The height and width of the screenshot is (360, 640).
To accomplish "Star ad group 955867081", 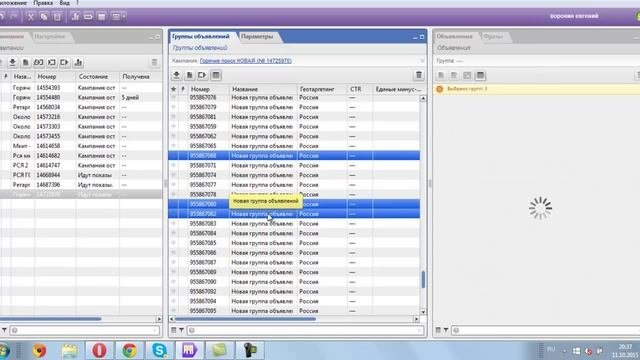I will [173, 117].
